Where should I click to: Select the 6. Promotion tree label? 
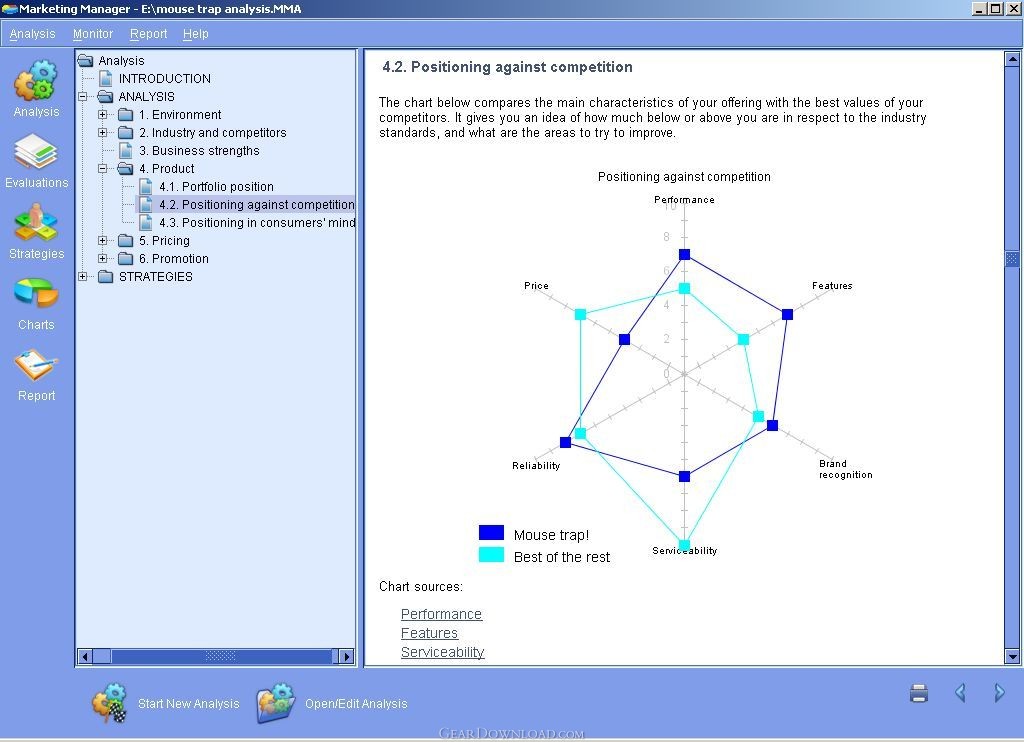click(174, 259)
